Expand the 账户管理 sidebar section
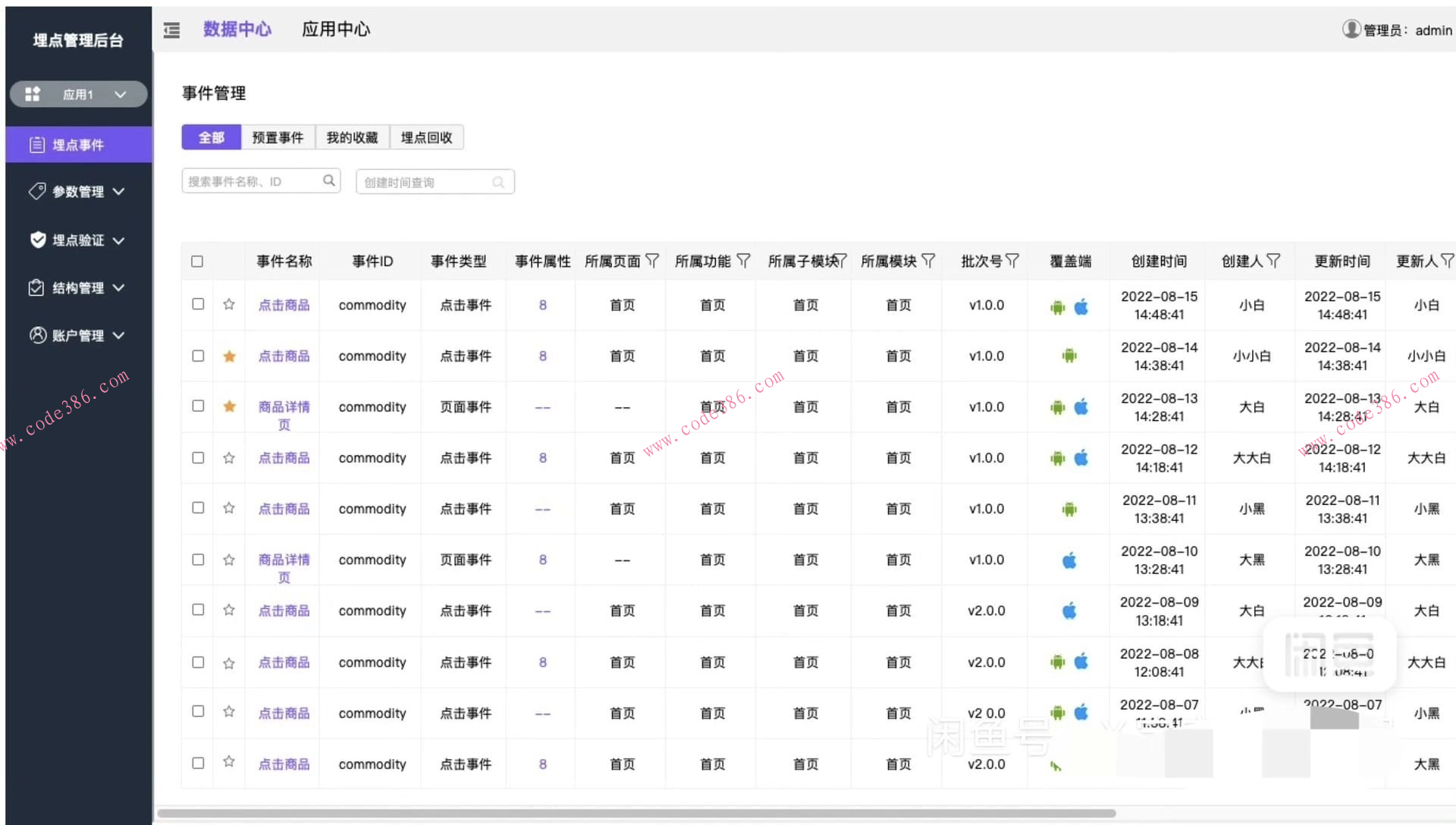Image resolution: width=1456 pixels, height=825 pixels. click(x=78, y=335)
